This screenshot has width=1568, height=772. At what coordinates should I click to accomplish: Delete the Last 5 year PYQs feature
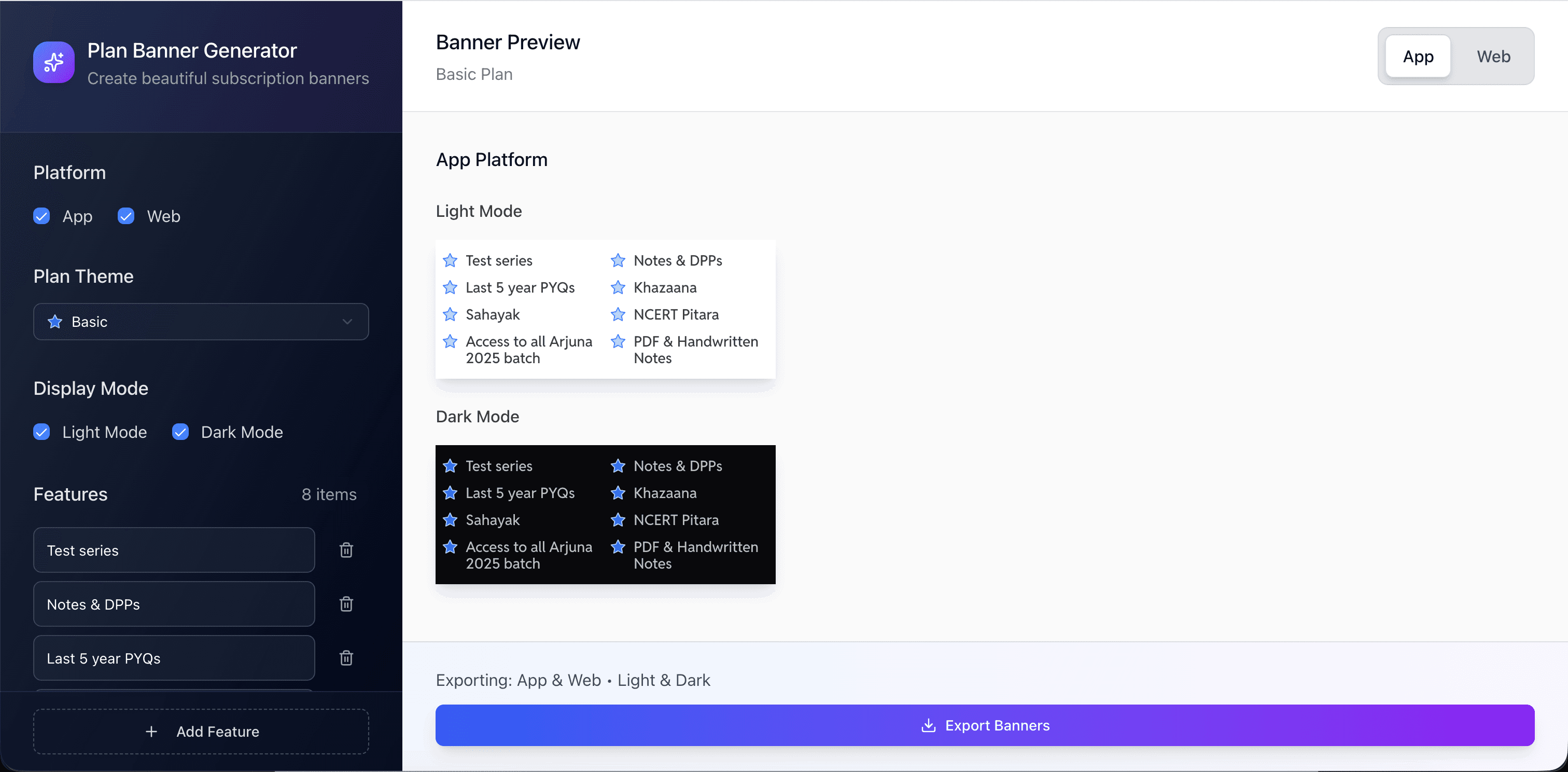(x=346, y=657)
